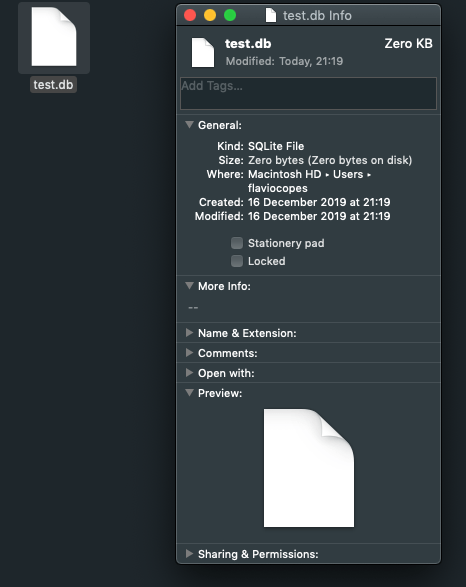The height and width of the screenshot is (587, 466).
Task: Click the test.db filename in info header
Action: [248, 44]
